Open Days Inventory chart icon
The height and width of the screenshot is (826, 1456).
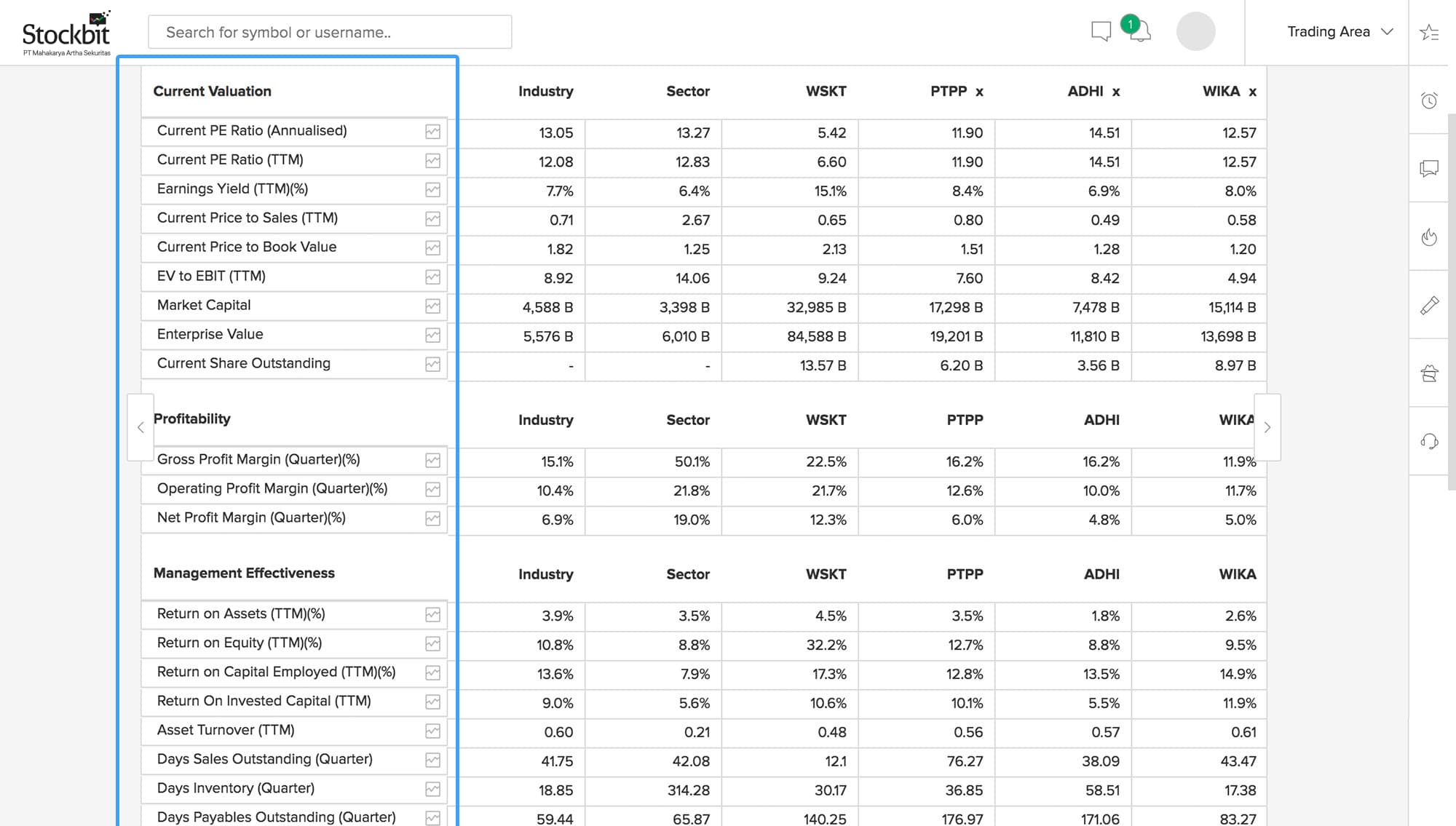(432, 790)
